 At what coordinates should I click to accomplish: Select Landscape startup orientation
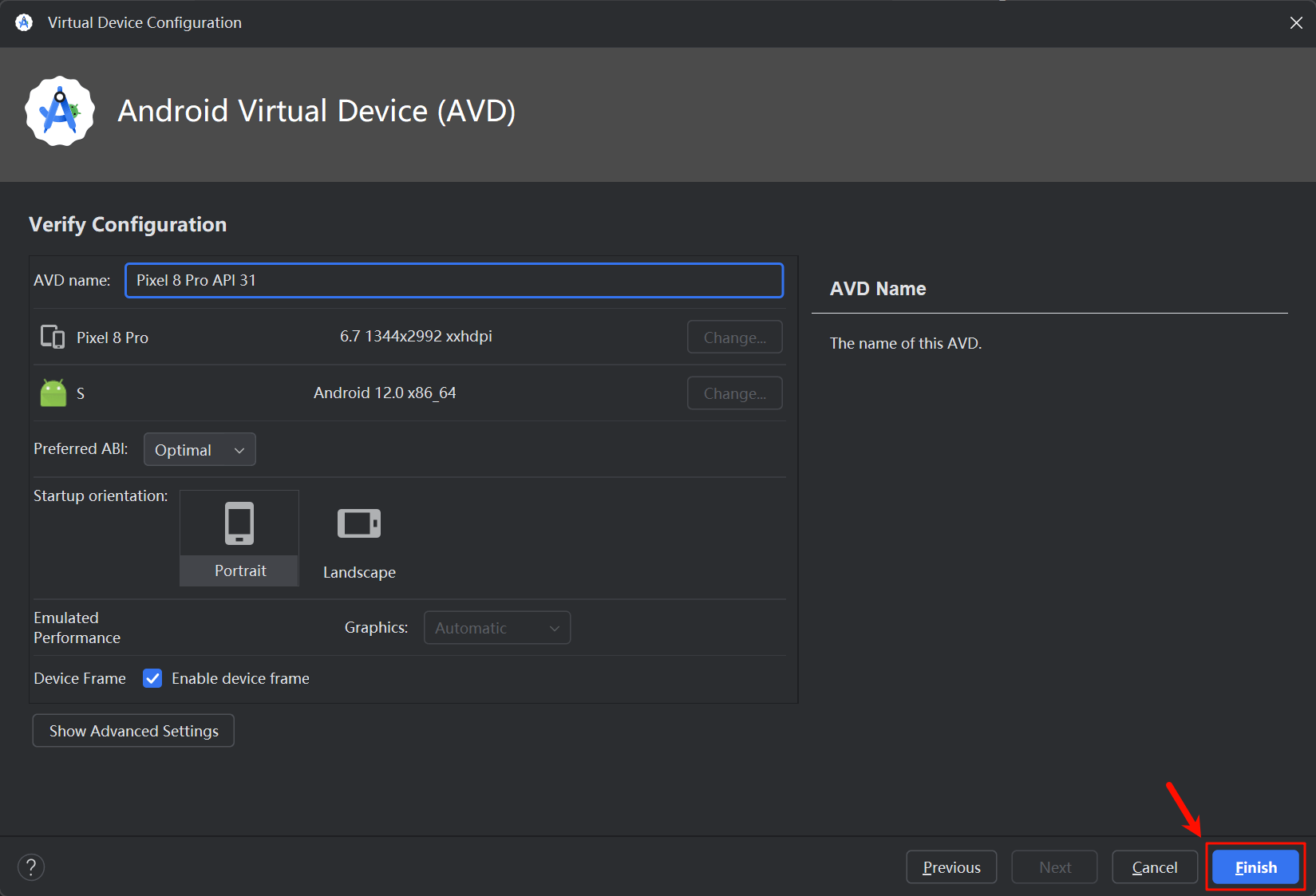tap(359, 539)
